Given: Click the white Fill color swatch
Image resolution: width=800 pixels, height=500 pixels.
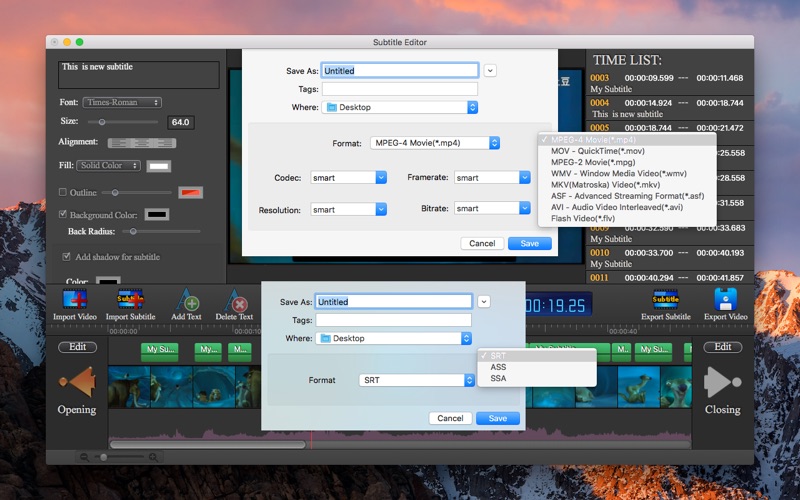Looking at the screenshot, I should 159,166.
